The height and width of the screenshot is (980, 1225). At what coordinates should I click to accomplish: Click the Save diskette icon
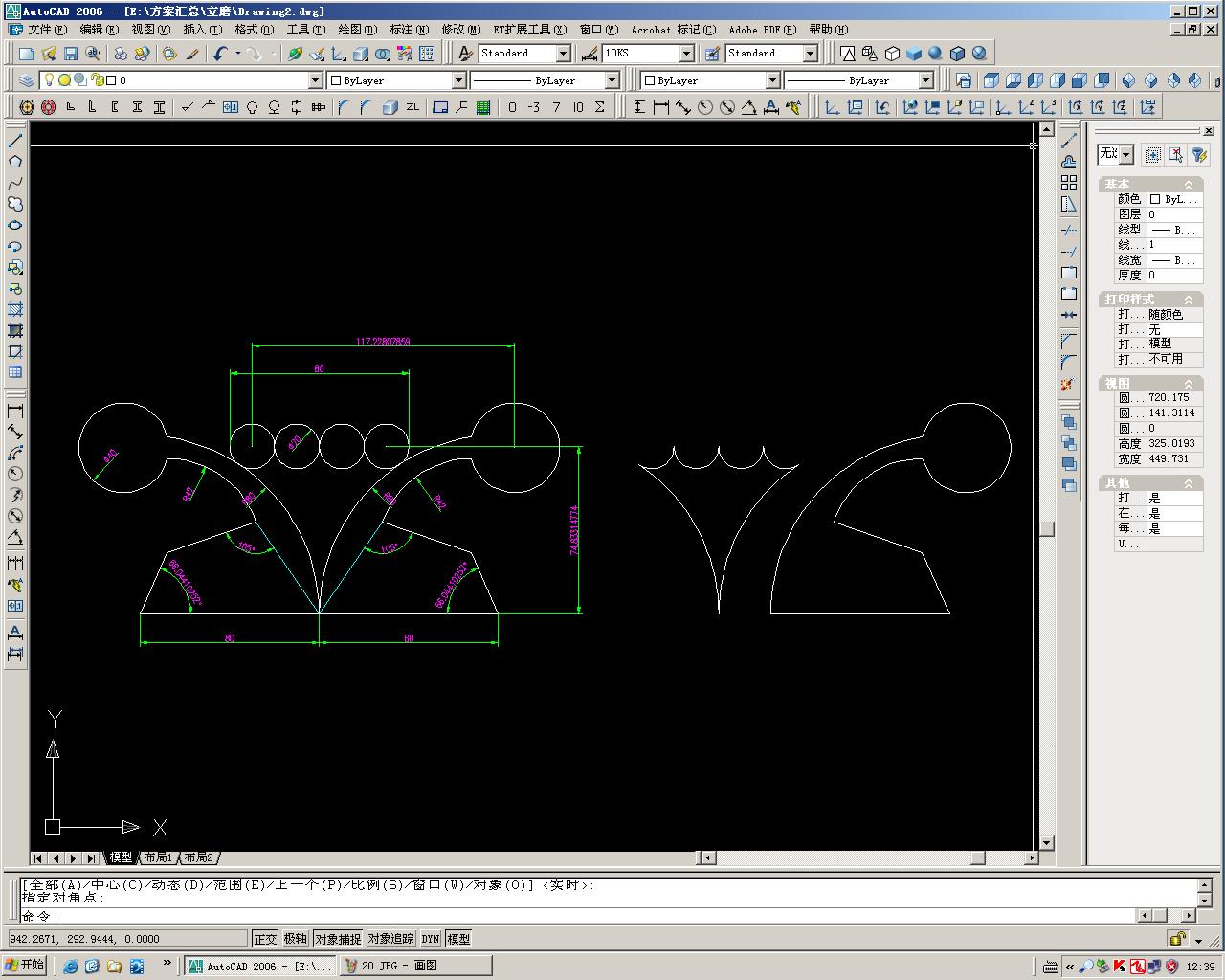coord(70,55)
